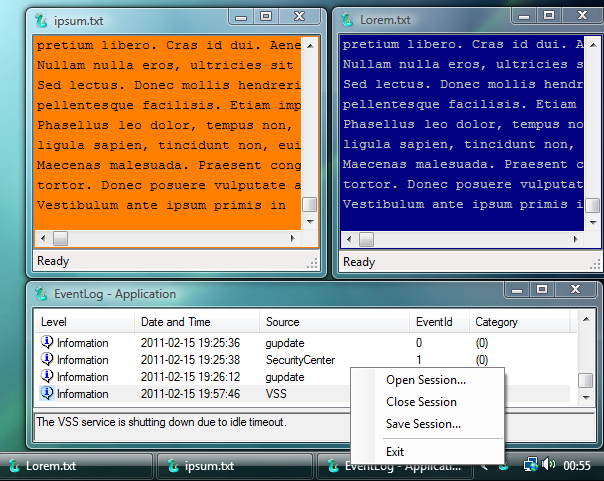Switch to ipsum.txt taskbar button

coord(235,466)
